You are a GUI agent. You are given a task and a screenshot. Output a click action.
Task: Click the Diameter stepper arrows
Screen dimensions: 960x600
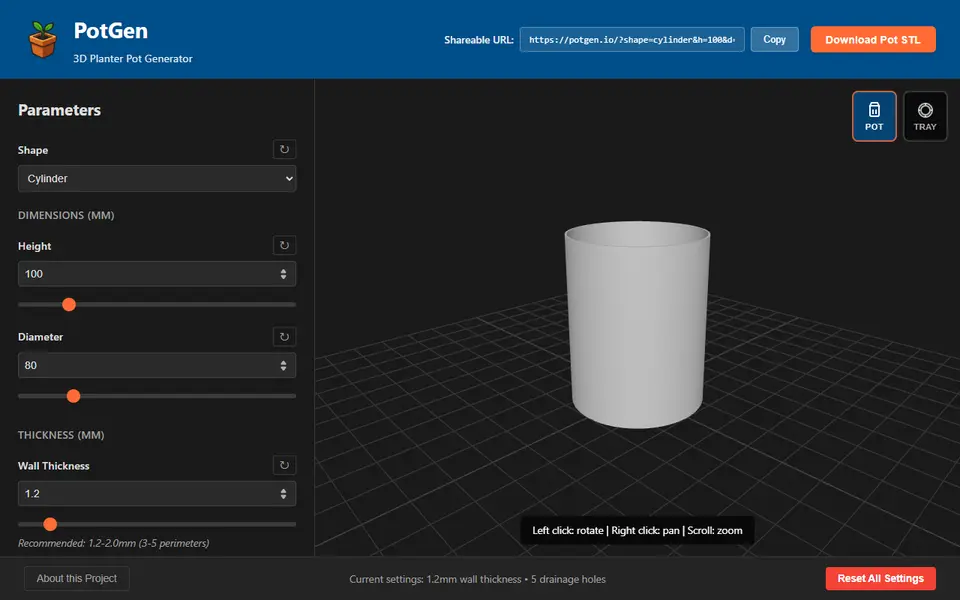(283, 366)
